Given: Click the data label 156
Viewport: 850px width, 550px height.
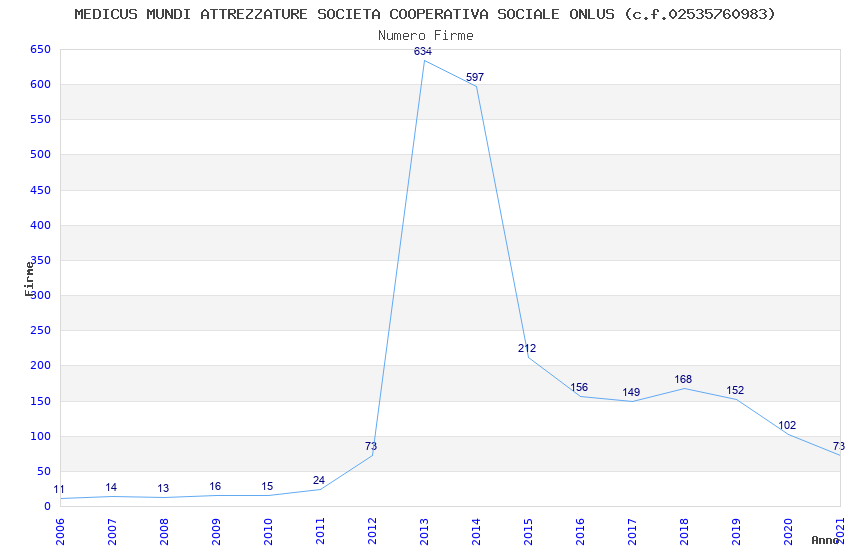Looking at the screenshot, I should [x=579, y=387].
